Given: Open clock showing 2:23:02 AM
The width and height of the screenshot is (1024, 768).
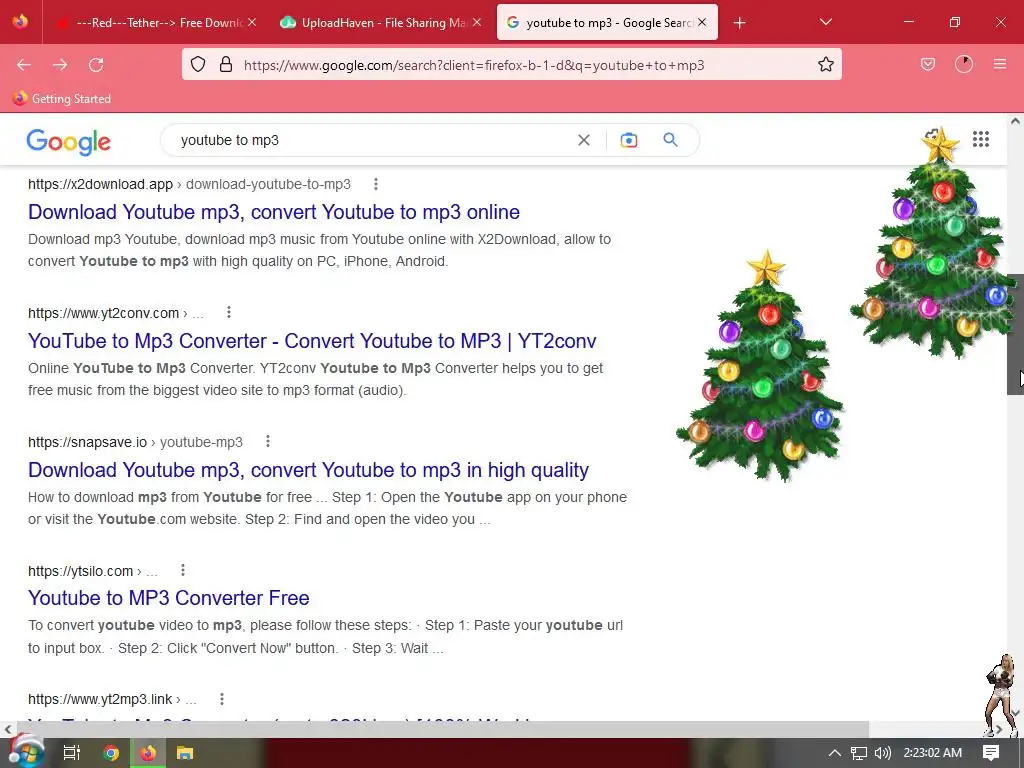Looking at the screenshot, I should 933,753.
